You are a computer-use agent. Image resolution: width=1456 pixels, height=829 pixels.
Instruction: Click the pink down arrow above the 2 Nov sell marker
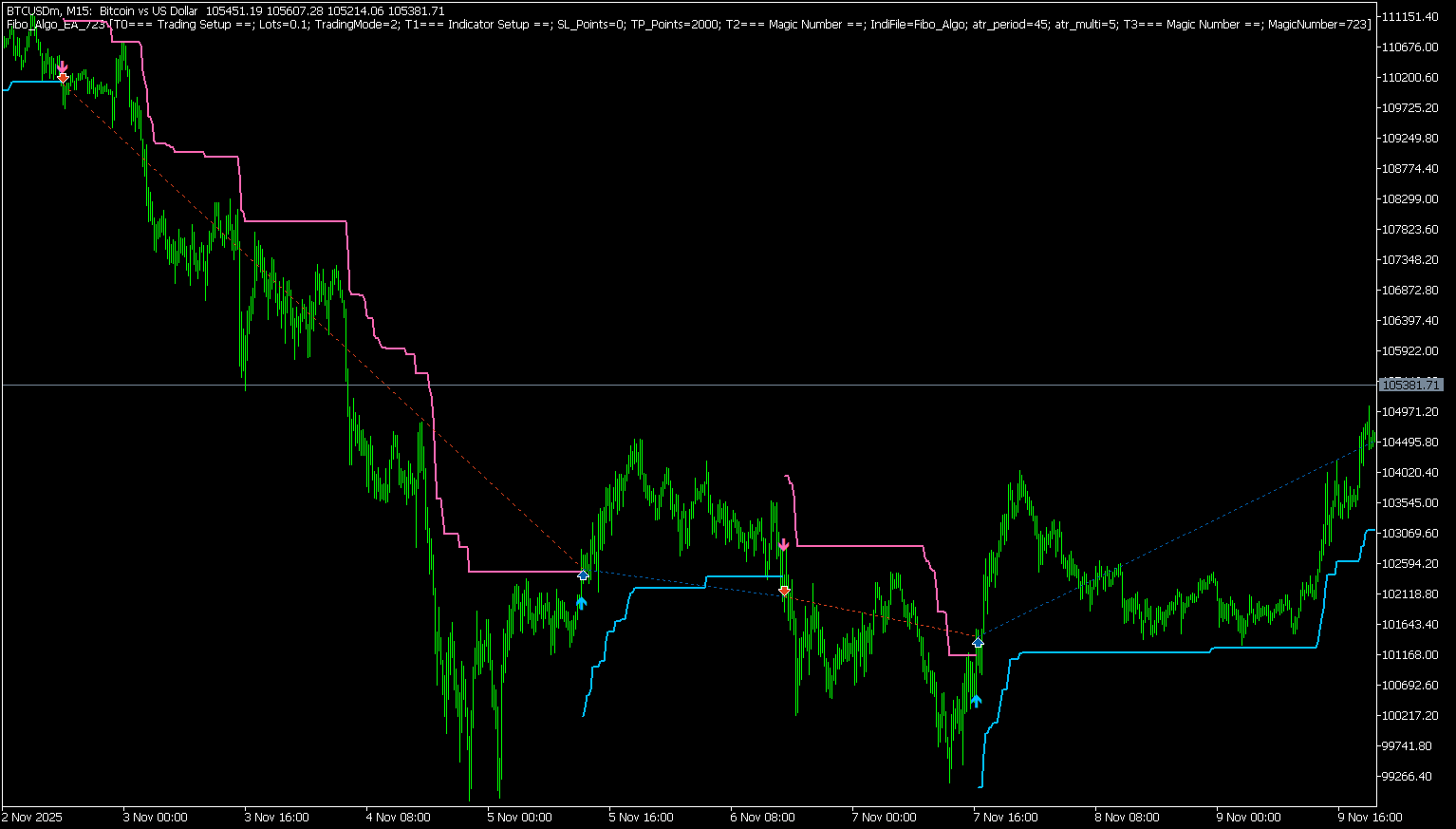click(63, 67)
